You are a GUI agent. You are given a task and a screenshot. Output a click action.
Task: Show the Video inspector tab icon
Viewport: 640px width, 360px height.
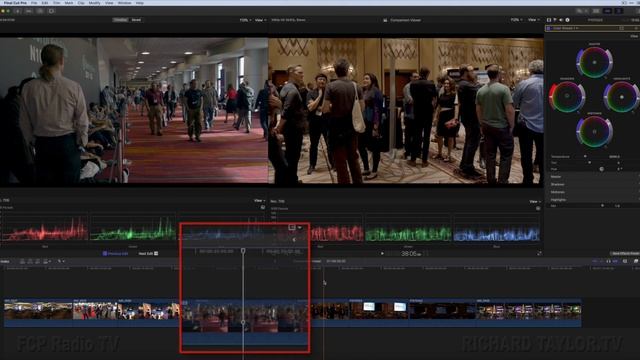(549, 20)
